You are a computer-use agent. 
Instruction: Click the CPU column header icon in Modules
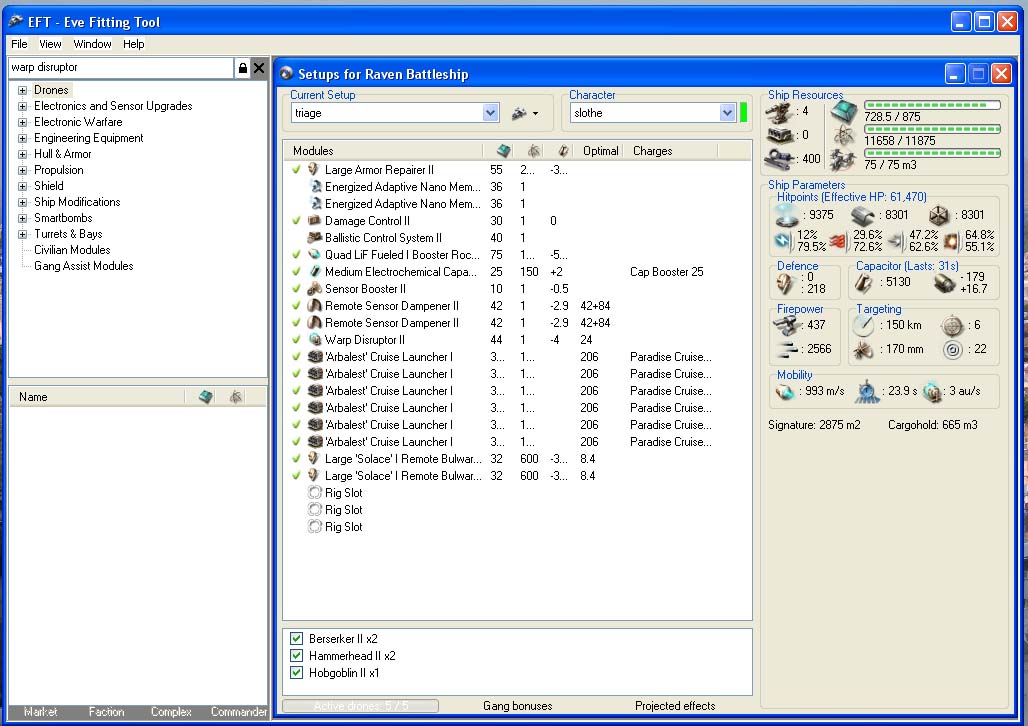[503, 151]
